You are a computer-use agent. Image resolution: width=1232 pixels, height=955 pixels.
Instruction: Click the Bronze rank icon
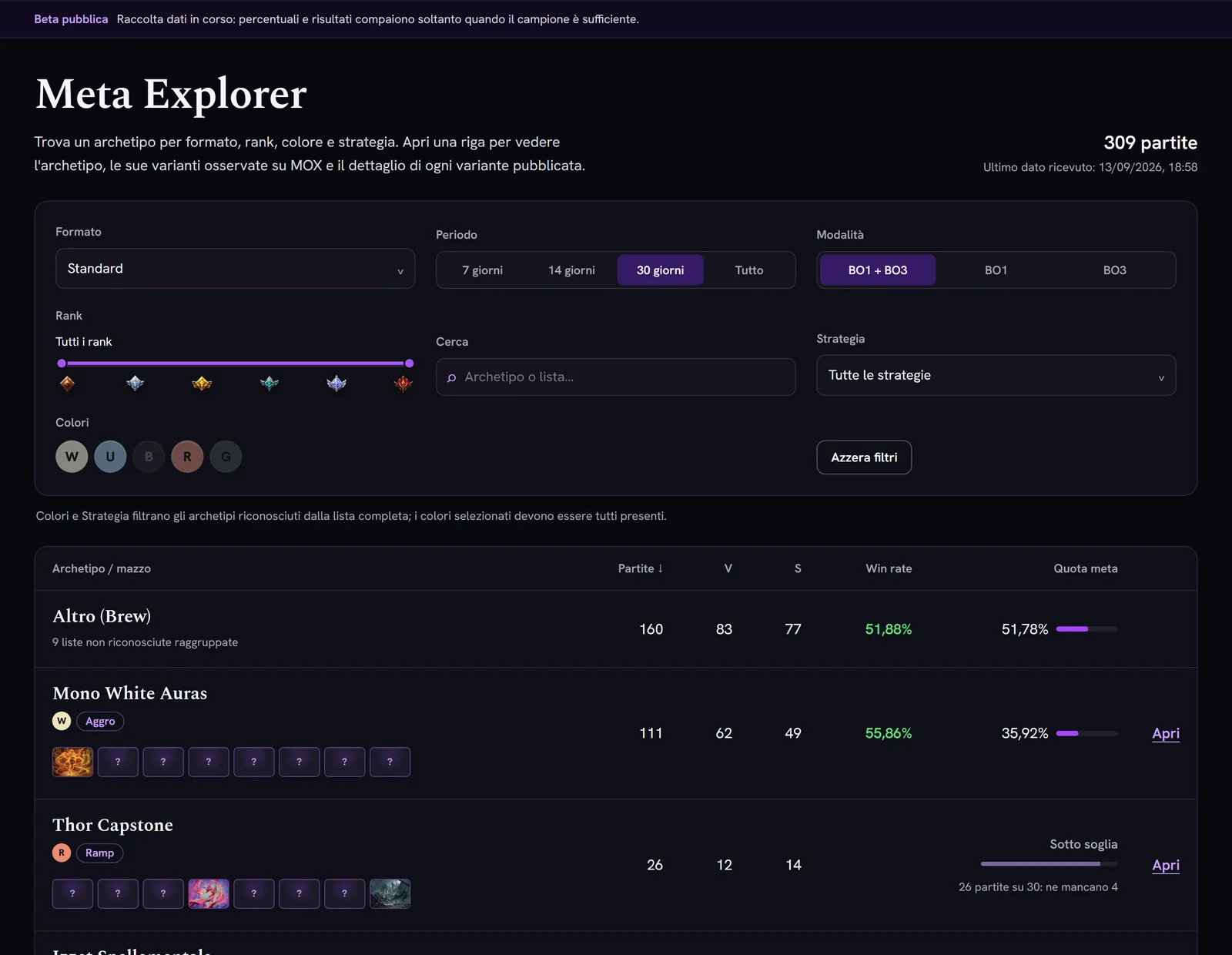click(x=67, y=383)
